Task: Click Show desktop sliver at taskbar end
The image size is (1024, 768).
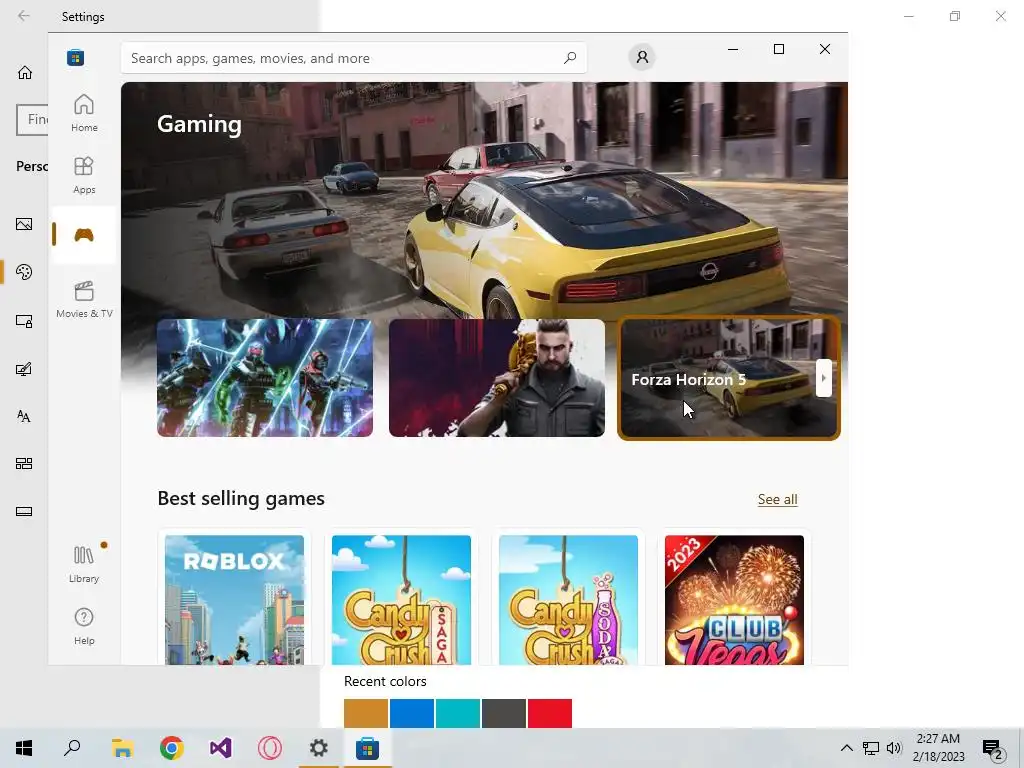Action: click(x=1021, y=748)
